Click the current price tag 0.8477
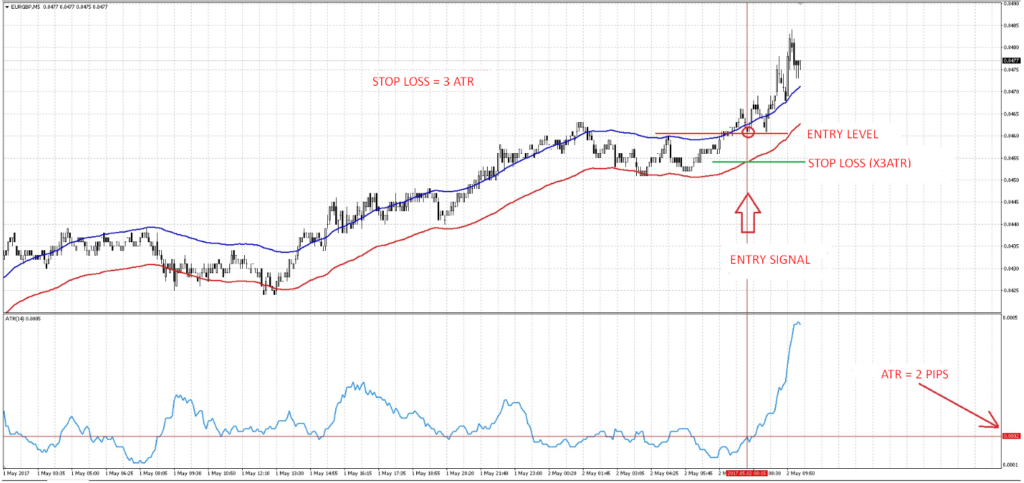Viewport: 1024px width, 483px height. 1010,61
